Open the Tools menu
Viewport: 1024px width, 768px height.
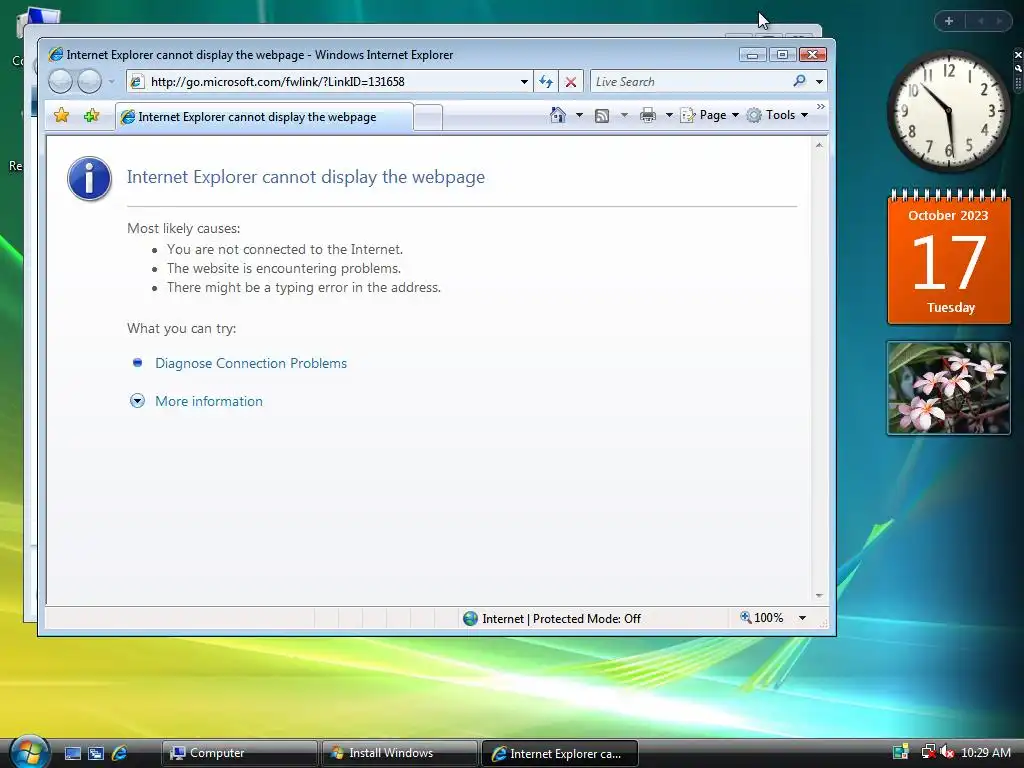[778, 115]
